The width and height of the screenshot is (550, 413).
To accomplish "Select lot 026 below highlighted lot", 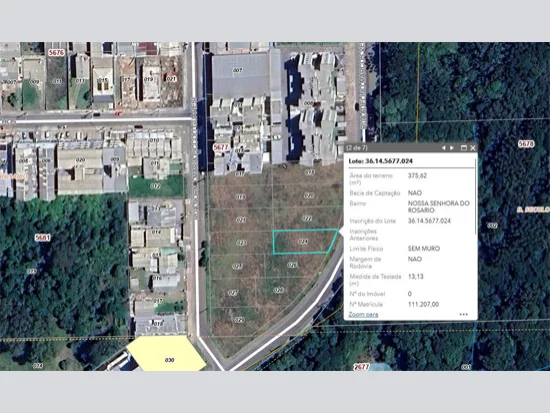I will [293, 265].
